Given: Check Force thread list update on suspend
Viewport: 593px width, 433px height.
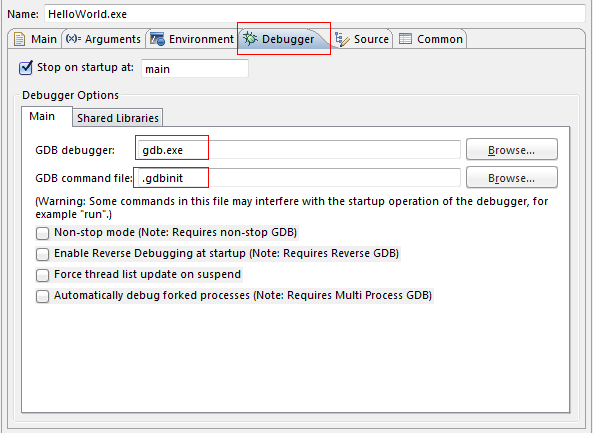Looking at the screenshot, I should [42, 275].
